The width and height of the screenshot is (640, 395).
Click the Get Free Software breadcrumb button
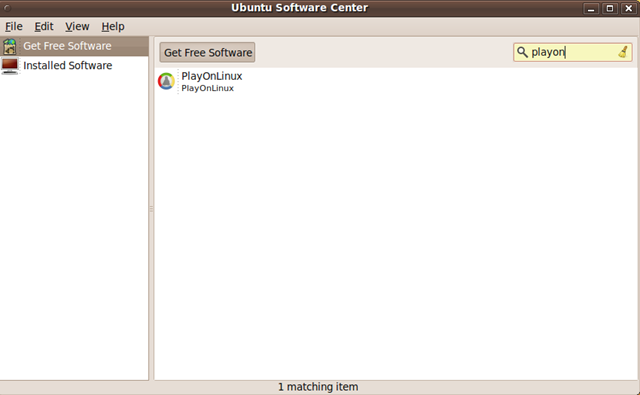(207, 52)
